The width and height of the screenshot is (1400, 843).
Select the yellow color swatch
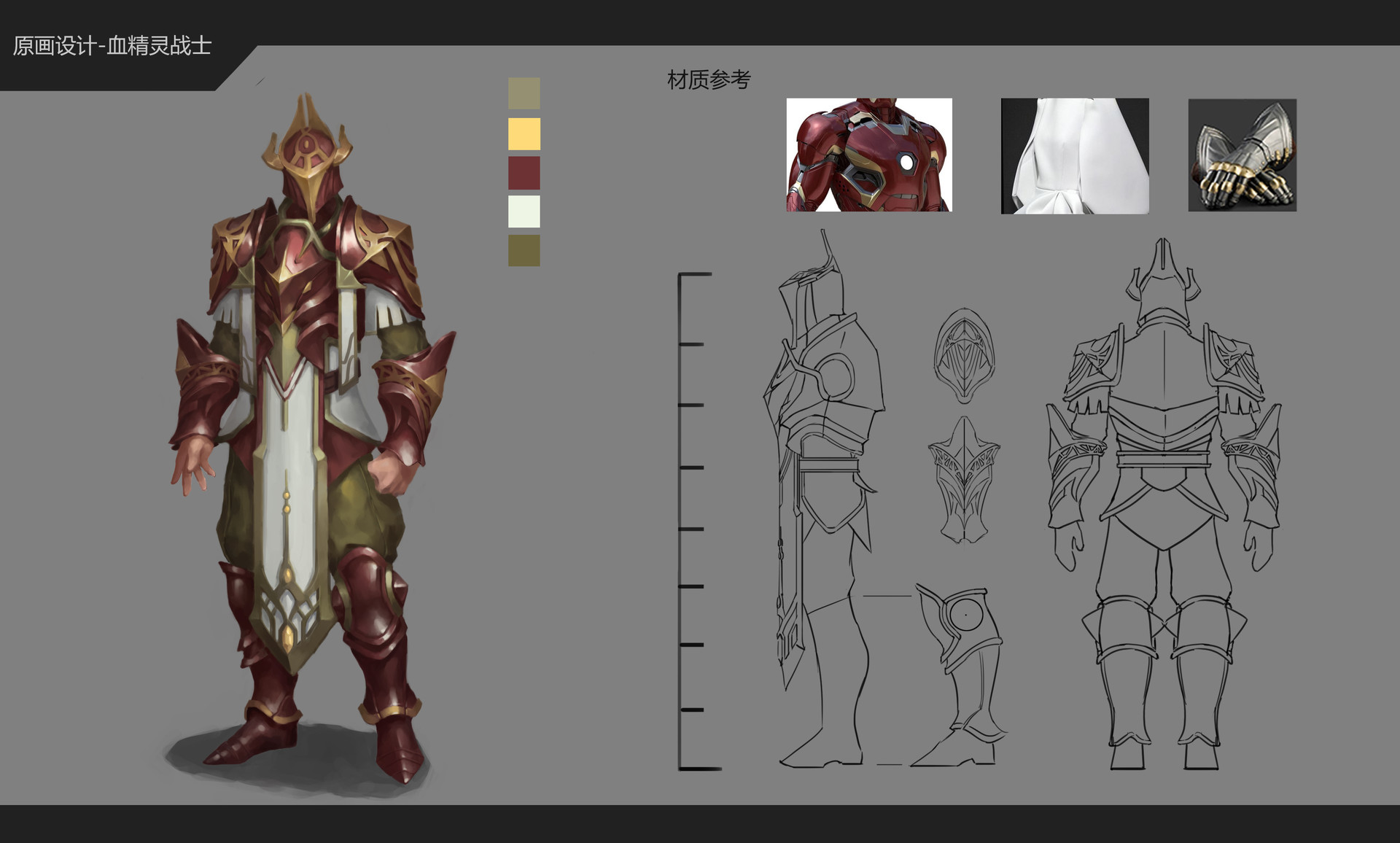[x=524, y=135]
